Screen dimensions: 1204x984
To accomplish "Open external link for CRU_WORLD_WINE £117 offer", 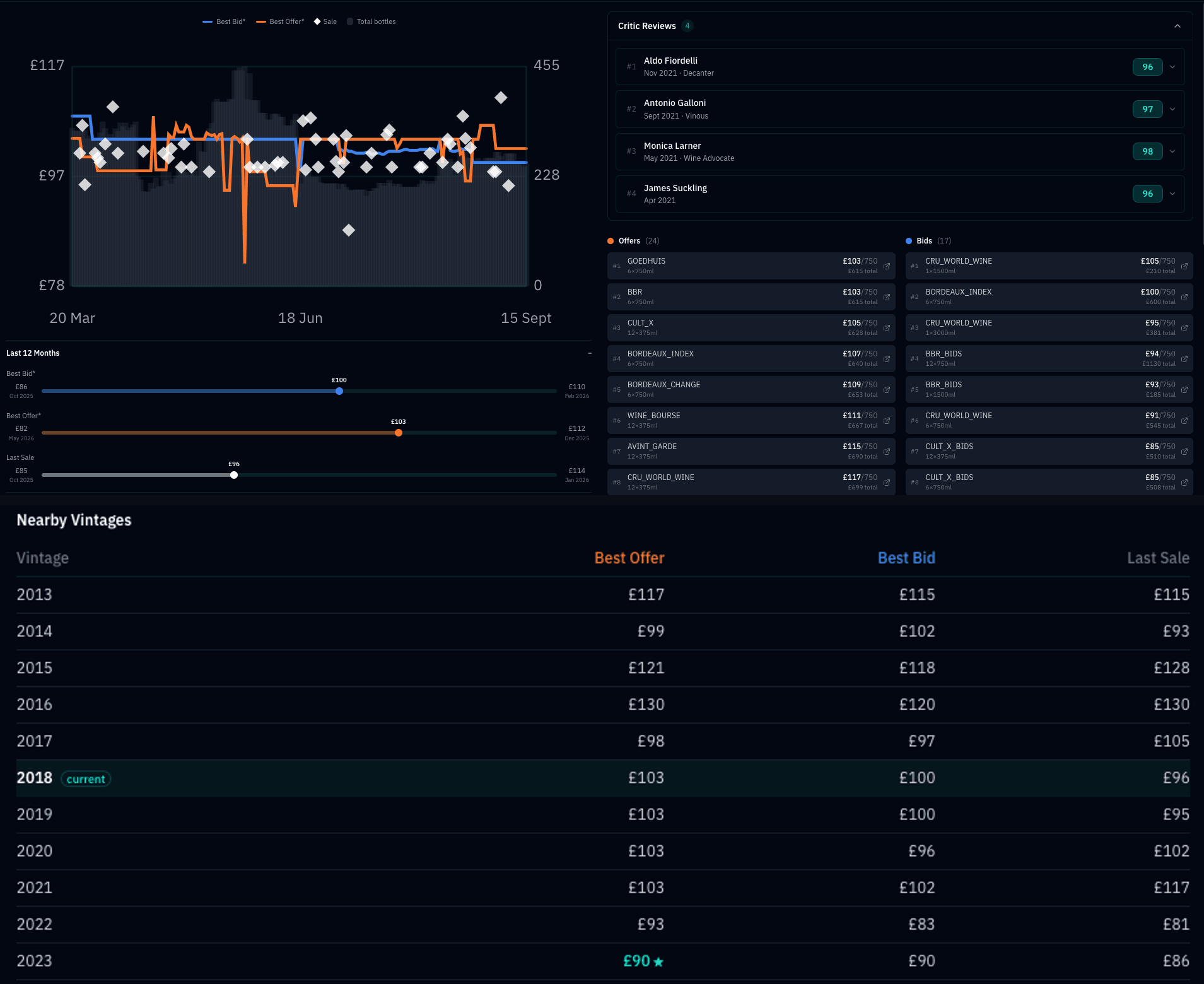I will tap(887, 483).
